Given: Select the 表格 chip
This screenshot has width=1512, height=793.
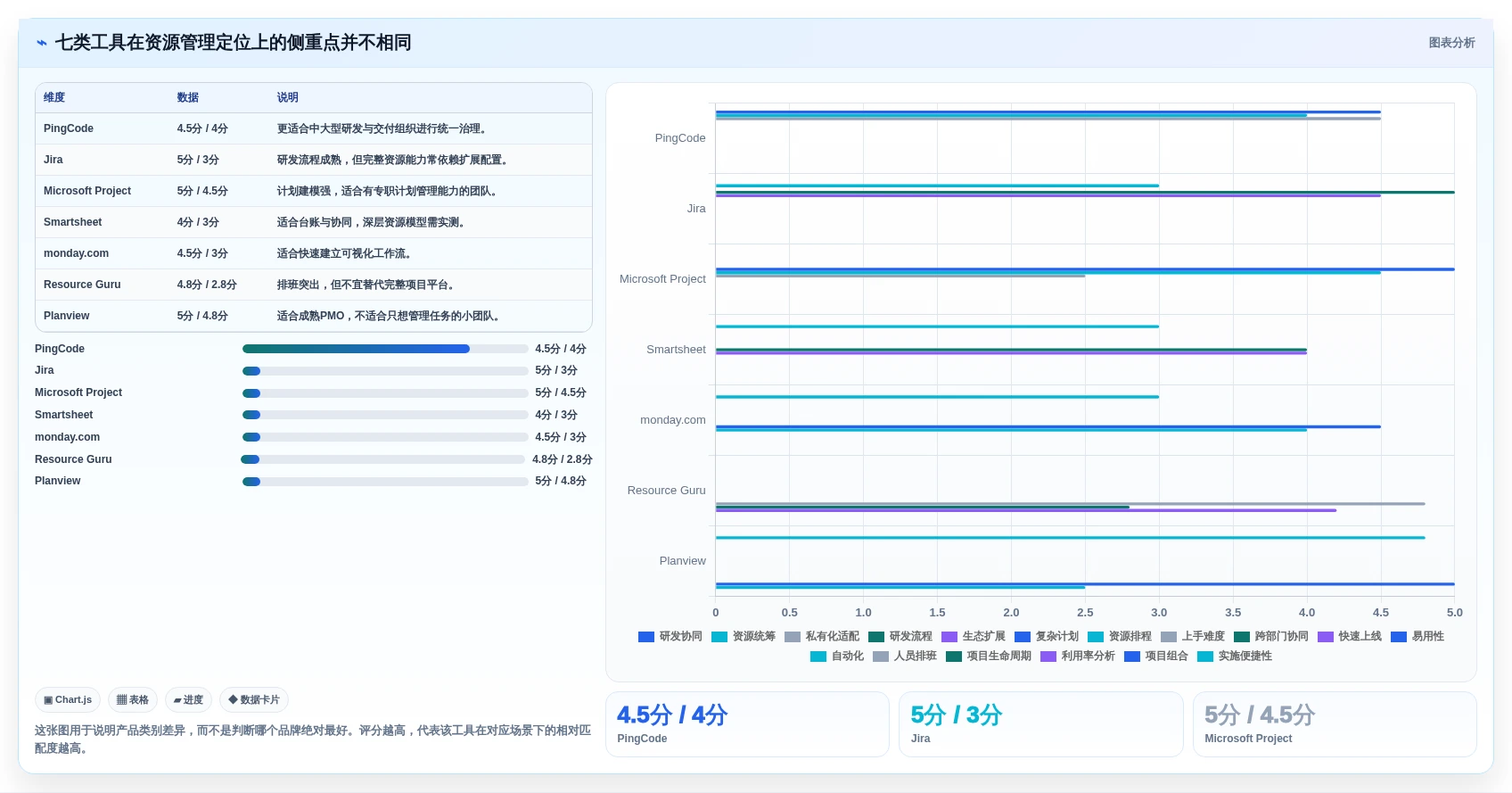Looking at the screenshot, I should (133, 700).
